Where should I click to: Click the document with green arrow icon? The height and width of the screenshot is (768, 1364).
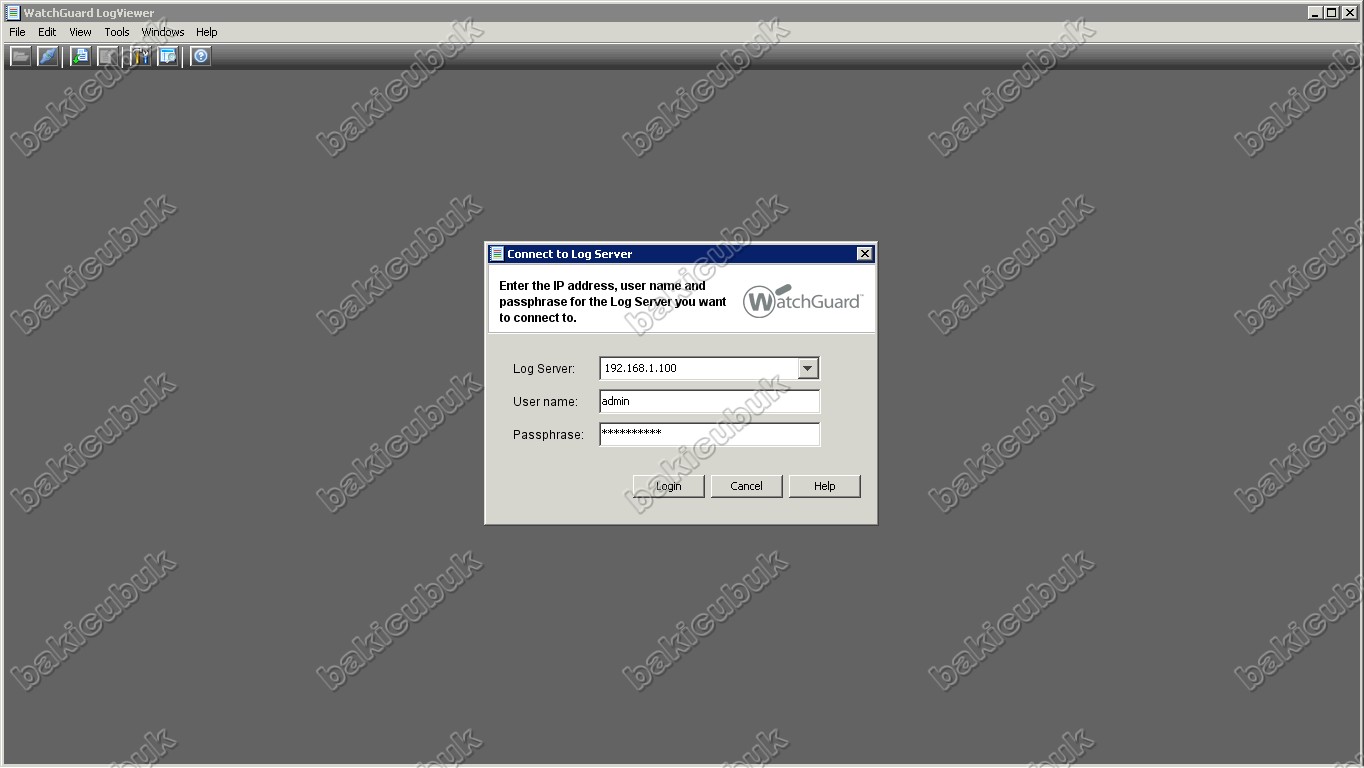click(x=80, y=56)
